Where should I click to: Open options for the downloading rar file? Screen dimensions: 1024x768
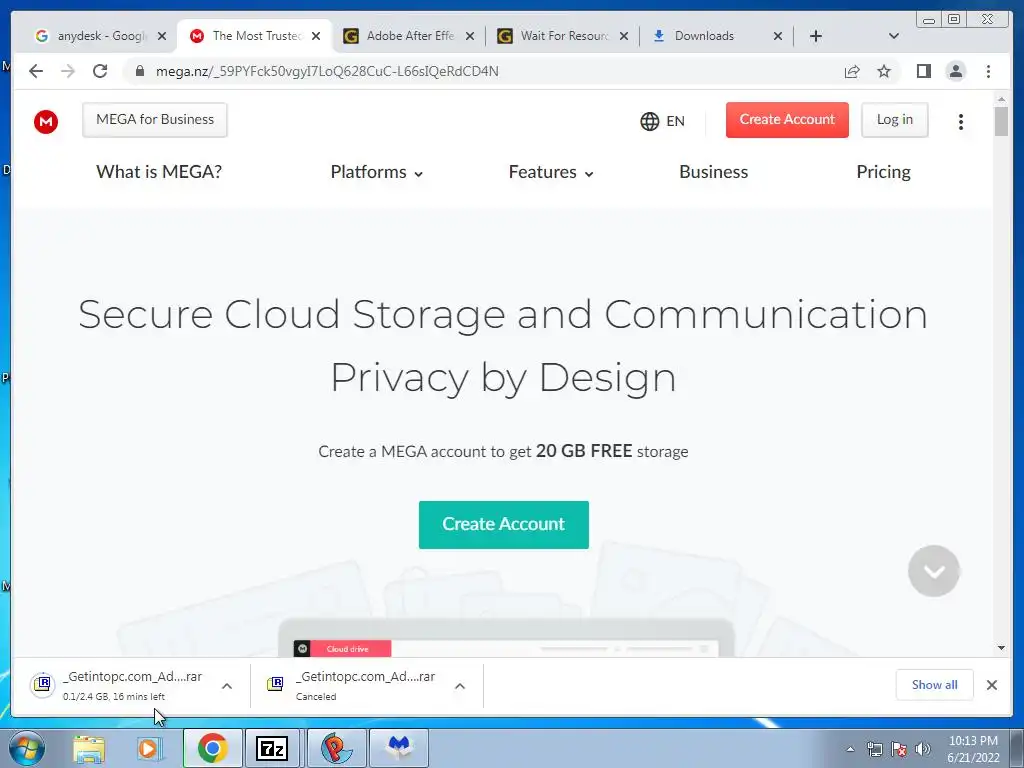(227, 686)
